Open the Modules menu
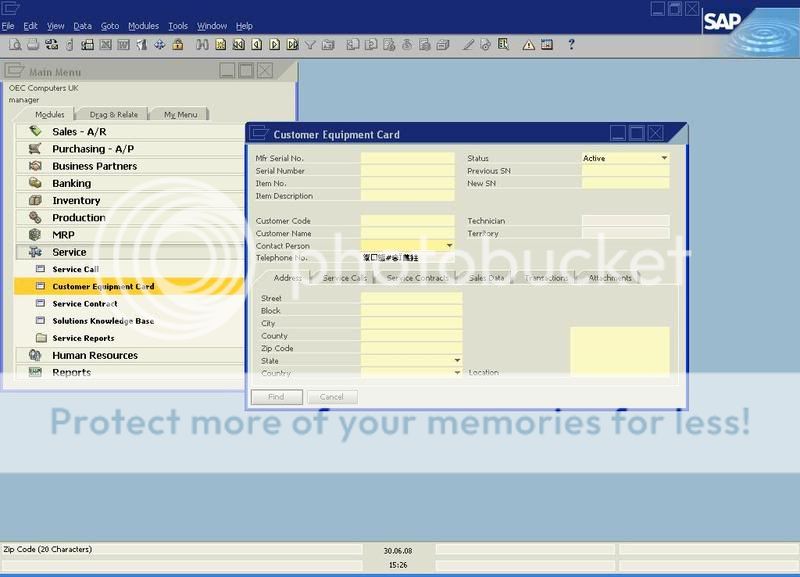 click(x=143, y=25)
